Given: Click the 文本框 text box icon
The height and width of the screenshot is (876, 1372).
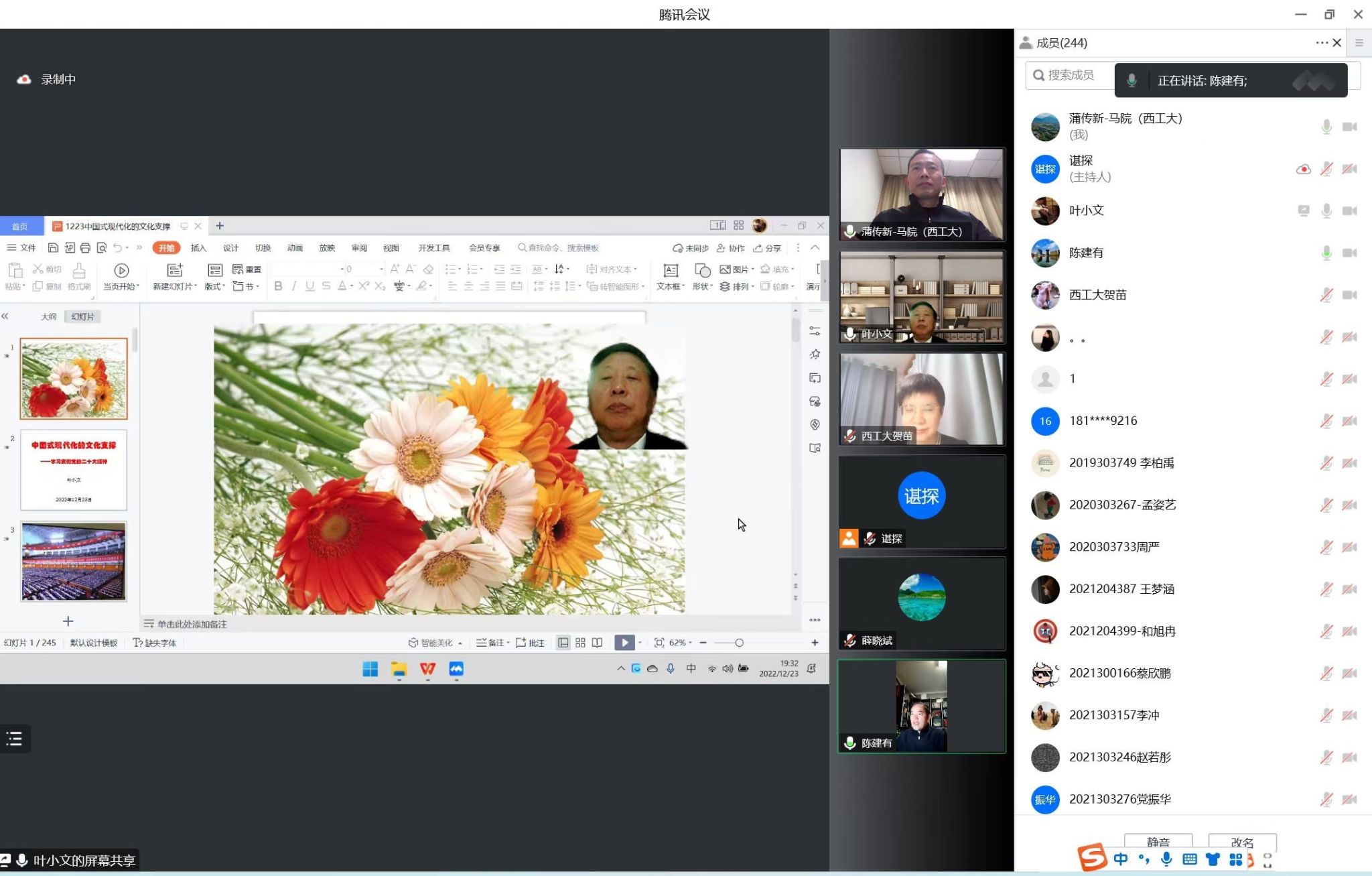Looking at the screenshot, I should click(x=670, y=271).
